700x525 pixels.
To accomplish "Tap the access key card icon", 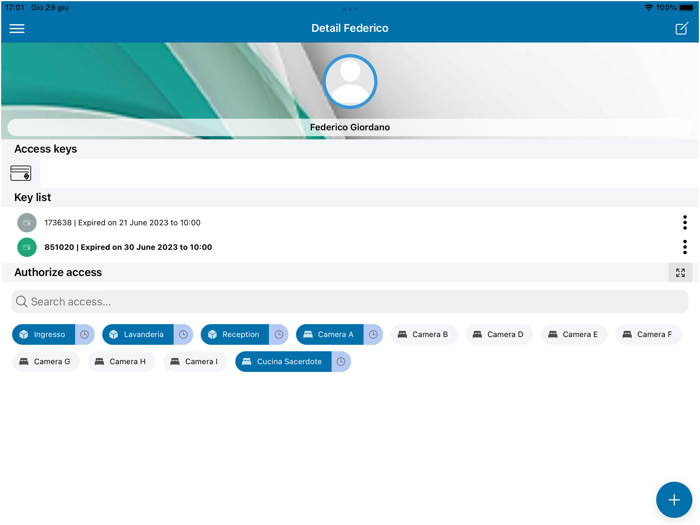I will [x=21, y=173].
